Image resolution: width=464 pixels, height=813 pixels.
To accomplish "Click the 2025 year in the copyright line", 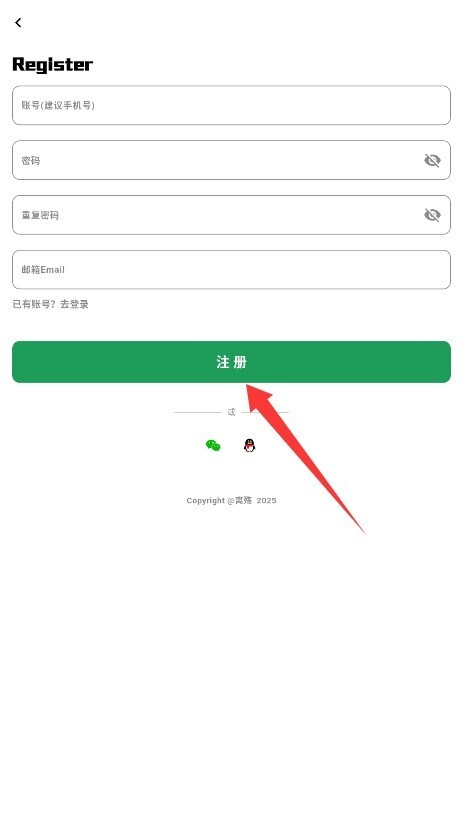I will (266, 500).
